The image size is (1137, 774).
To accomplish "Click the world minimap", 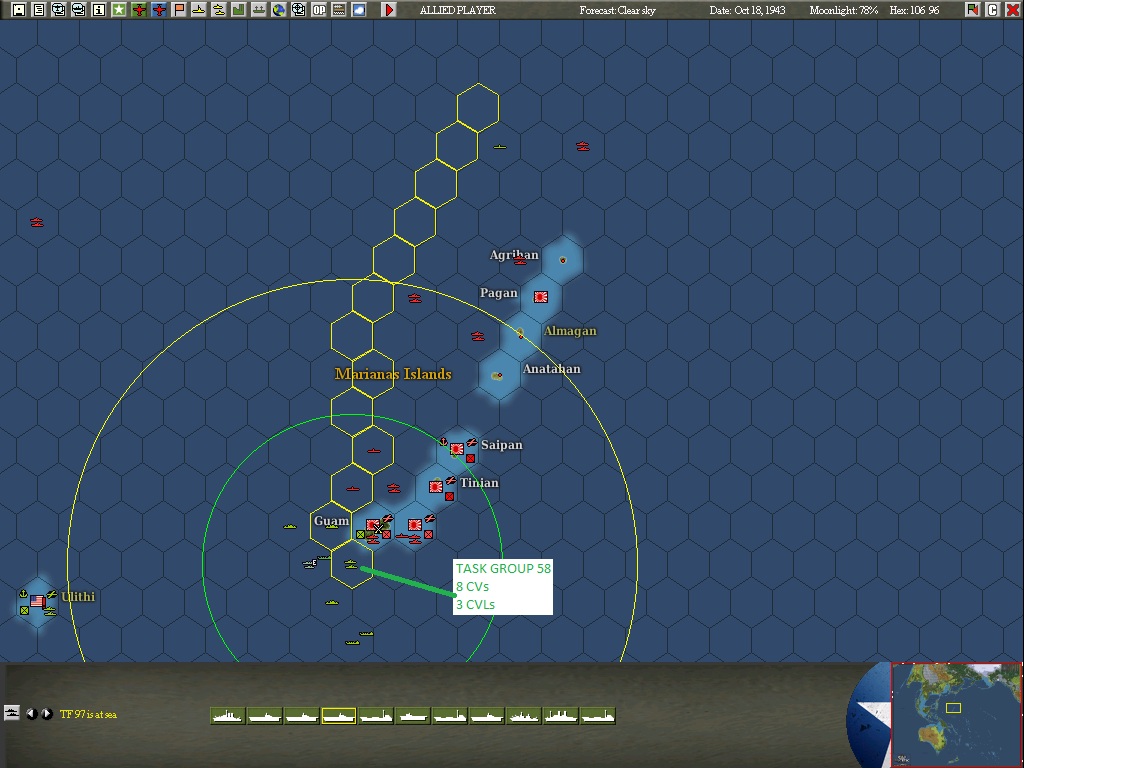I will (956, 715).
